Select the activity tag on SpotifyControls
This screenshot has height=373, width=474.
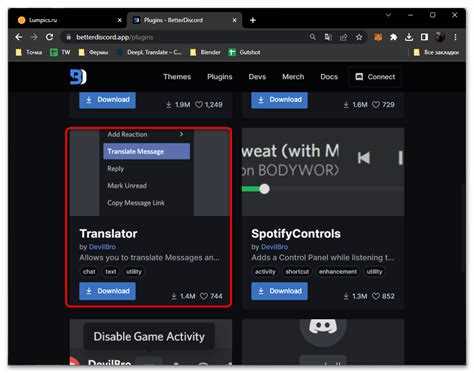point(265,272)
